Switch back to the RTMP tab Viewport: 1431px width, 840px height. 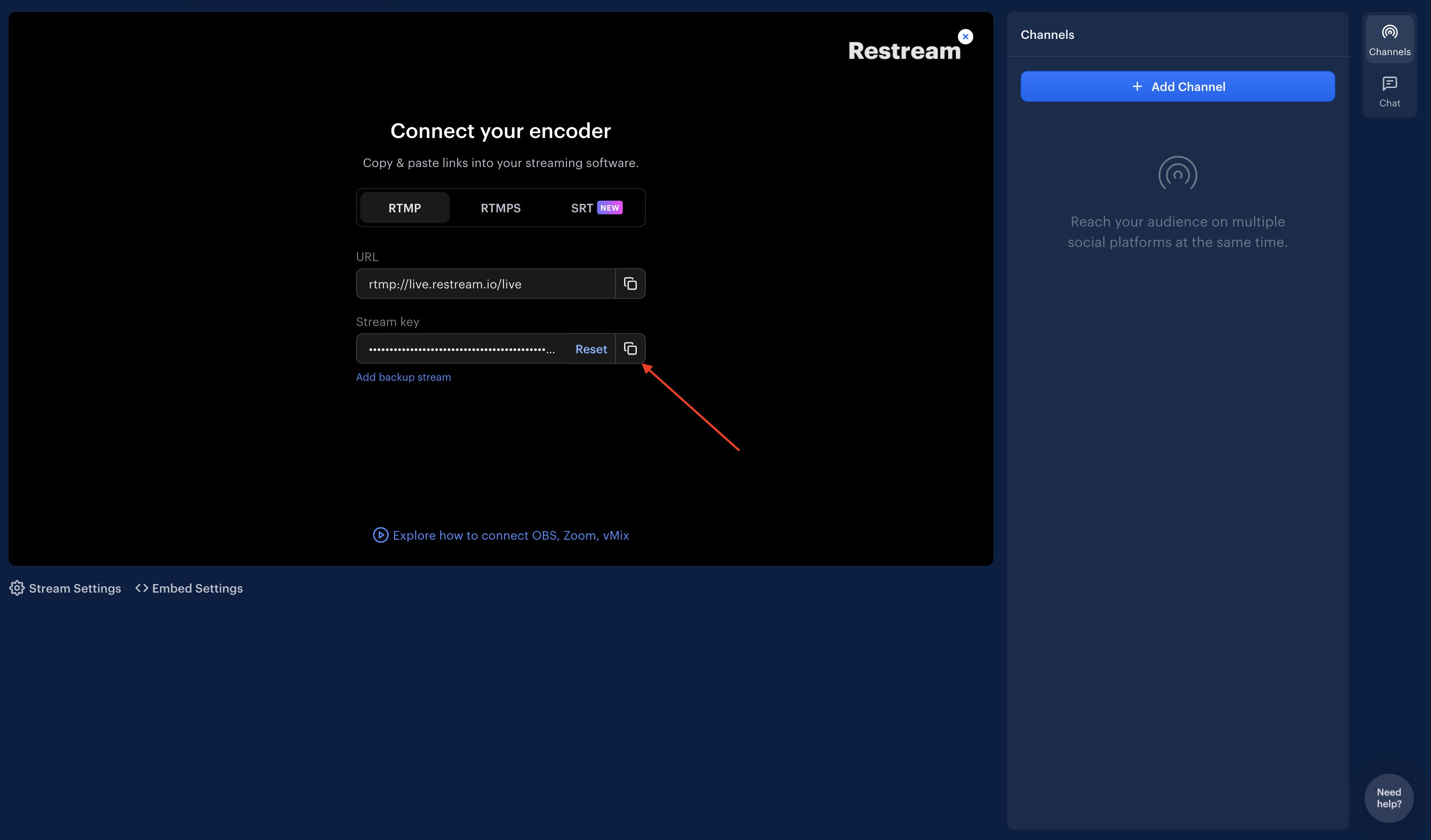point(404,208)
